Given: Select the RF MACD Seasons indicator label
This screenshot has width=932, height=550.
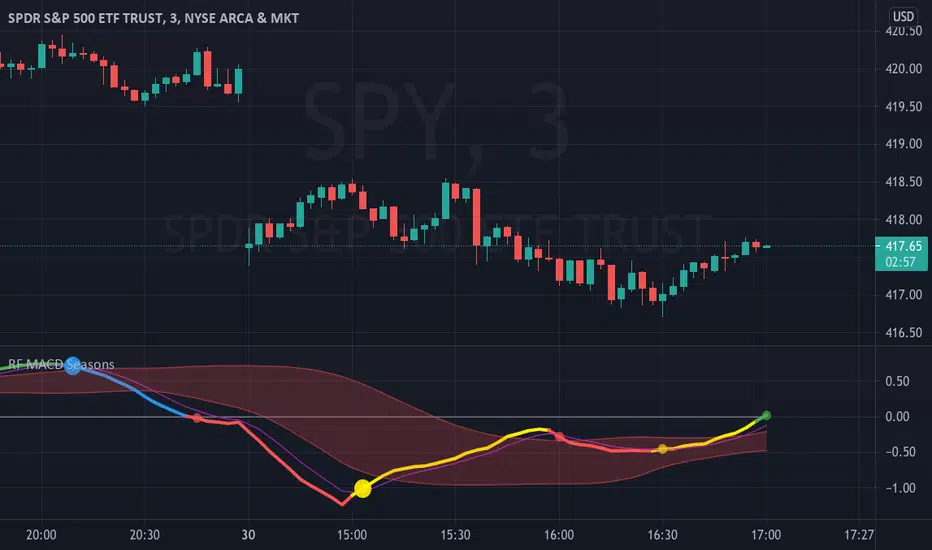Looking at the screenshot, I should pos(62,364).
